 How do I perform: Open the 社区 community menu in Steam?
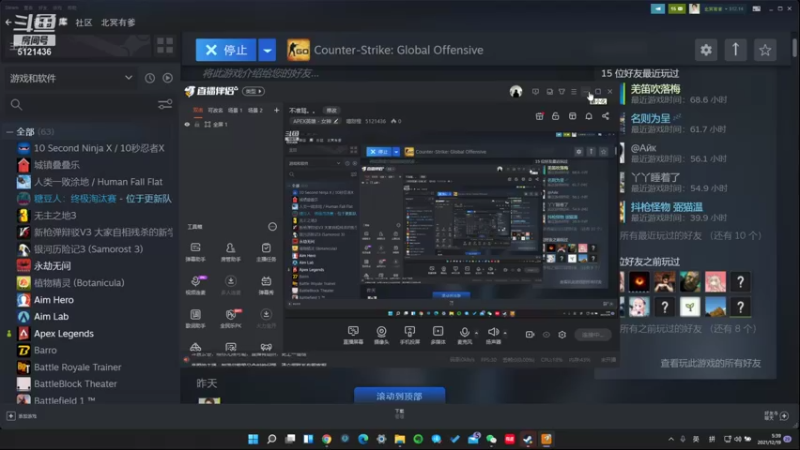[x=84, y=22]
